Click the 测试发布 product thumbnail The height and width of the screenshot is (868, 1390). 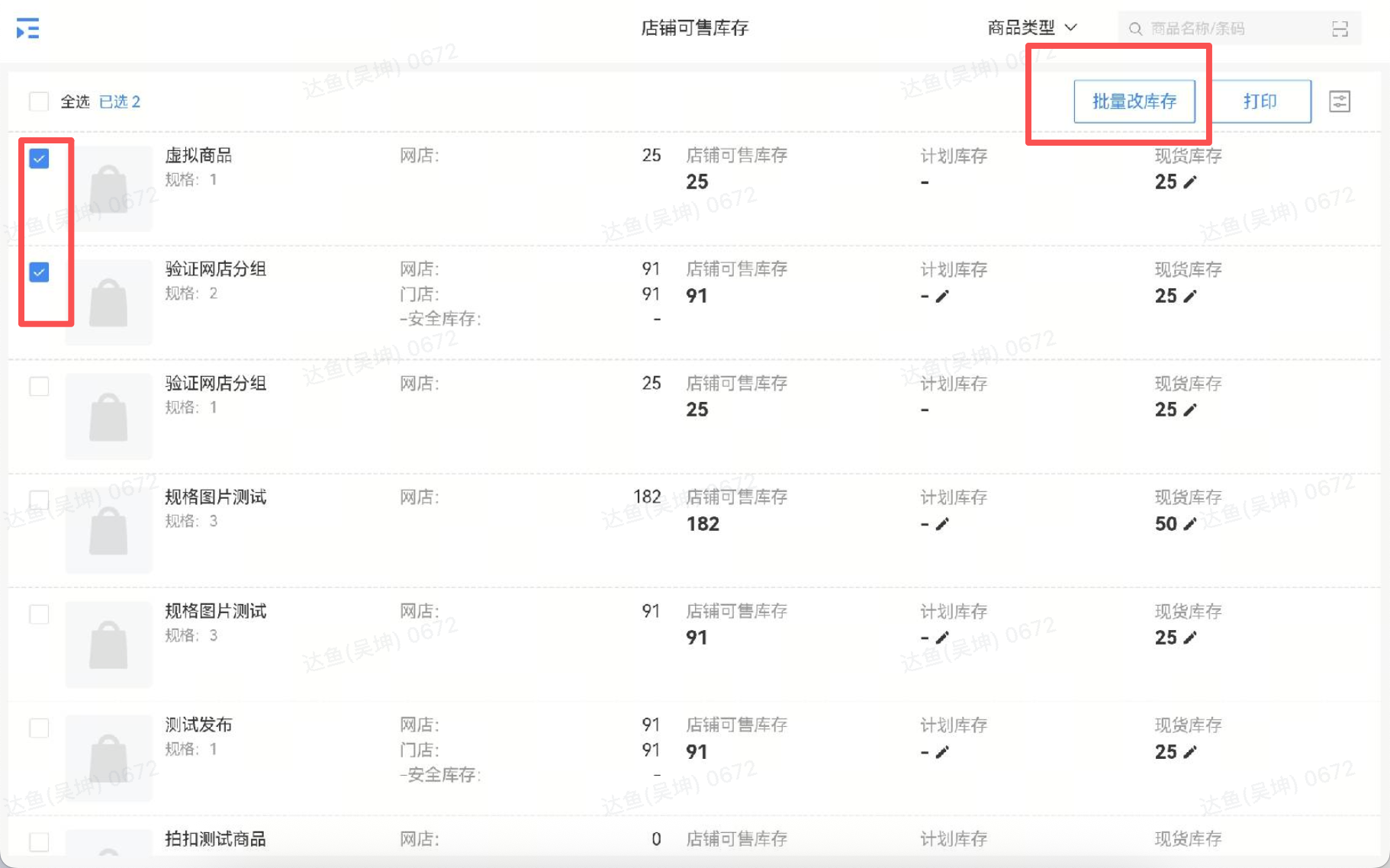[108, 758]
